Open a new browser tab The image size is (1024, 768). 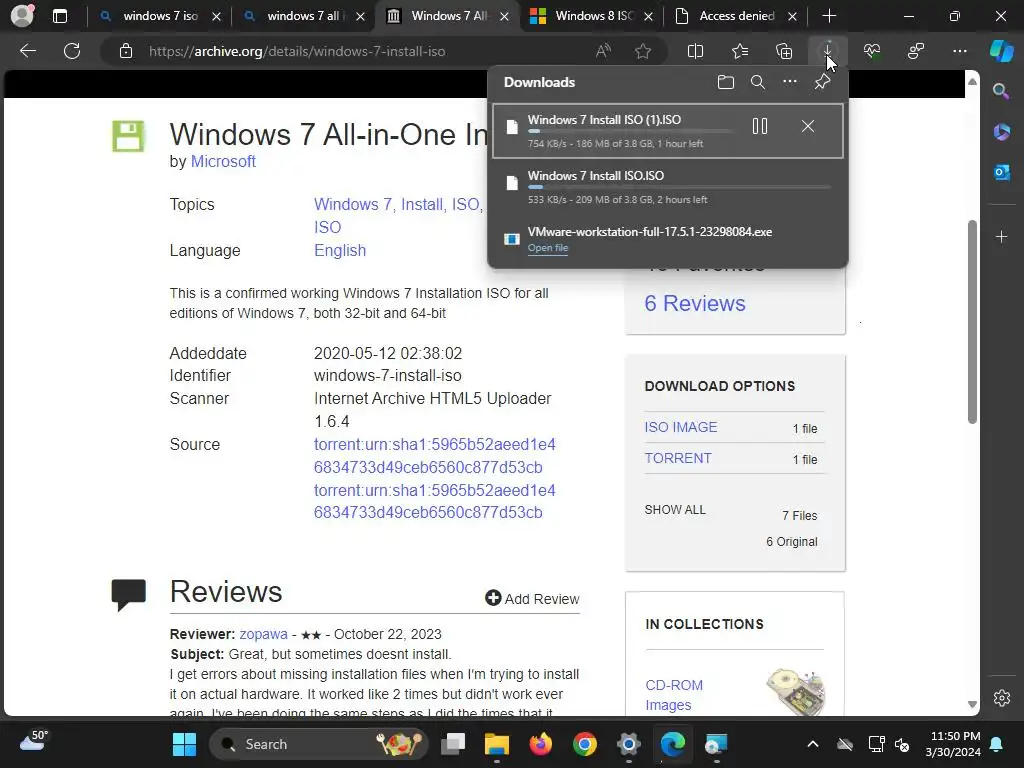click(829, 16)
